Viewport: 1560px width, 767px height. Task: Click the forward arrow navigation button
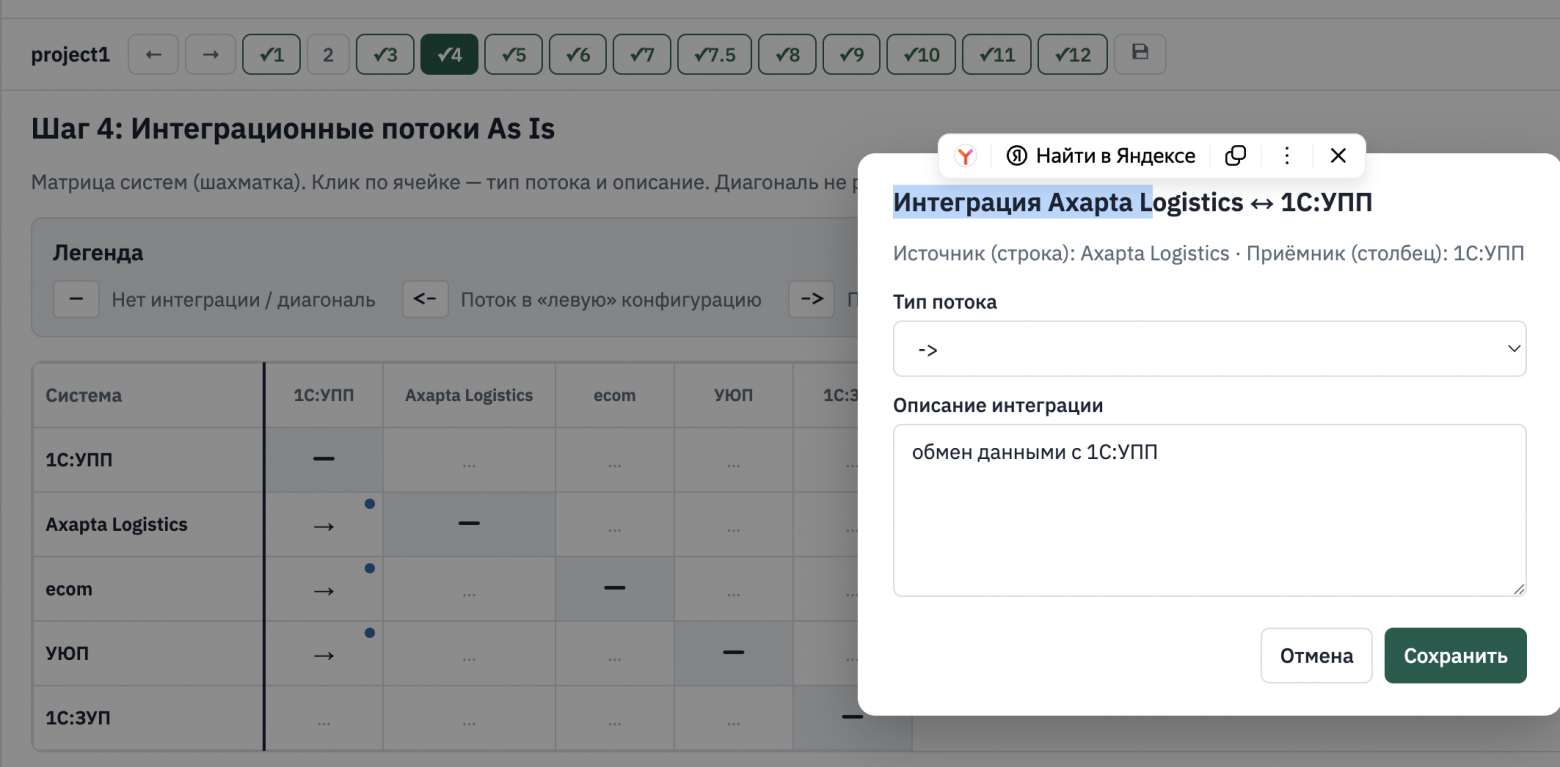[210, 55]
